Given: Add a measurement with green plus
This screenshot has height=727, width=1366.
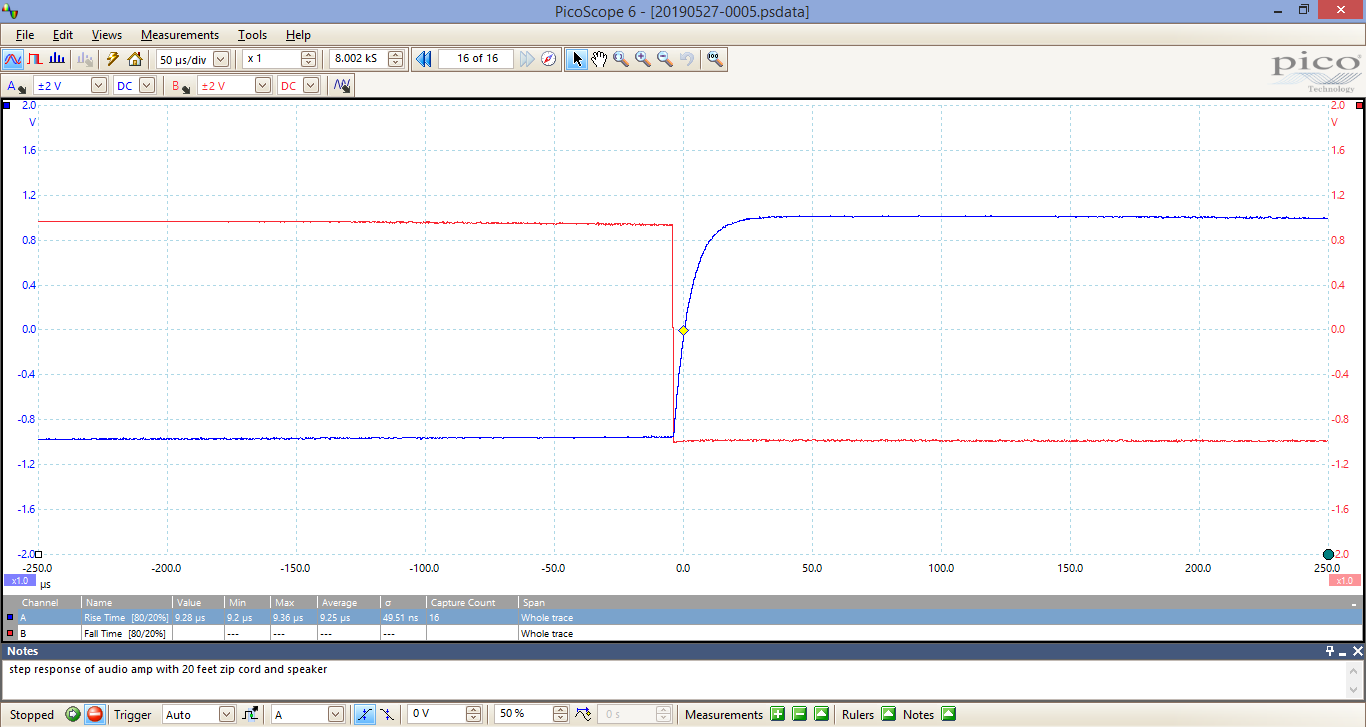Looking at the screenshot, I should (777, 714).
